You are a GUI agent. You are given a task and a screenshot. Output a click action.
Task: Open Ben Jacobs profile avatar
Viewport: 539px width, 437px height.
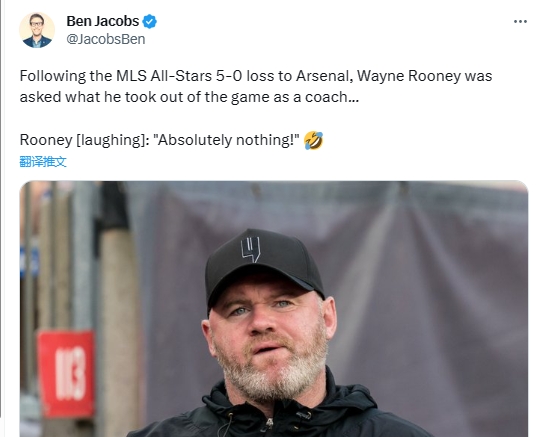[x=37, y=30]
